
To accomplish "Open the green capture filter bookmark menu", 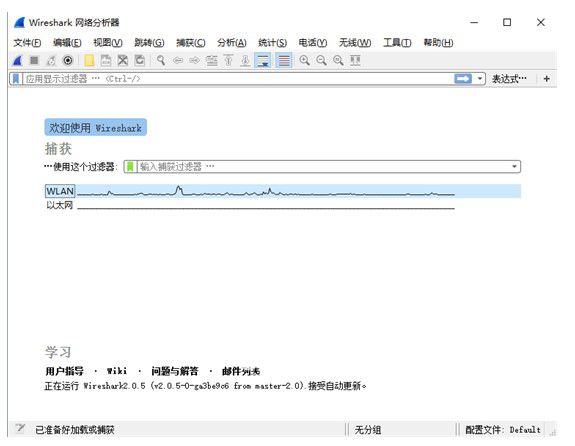I will click(x=130, y=167).
